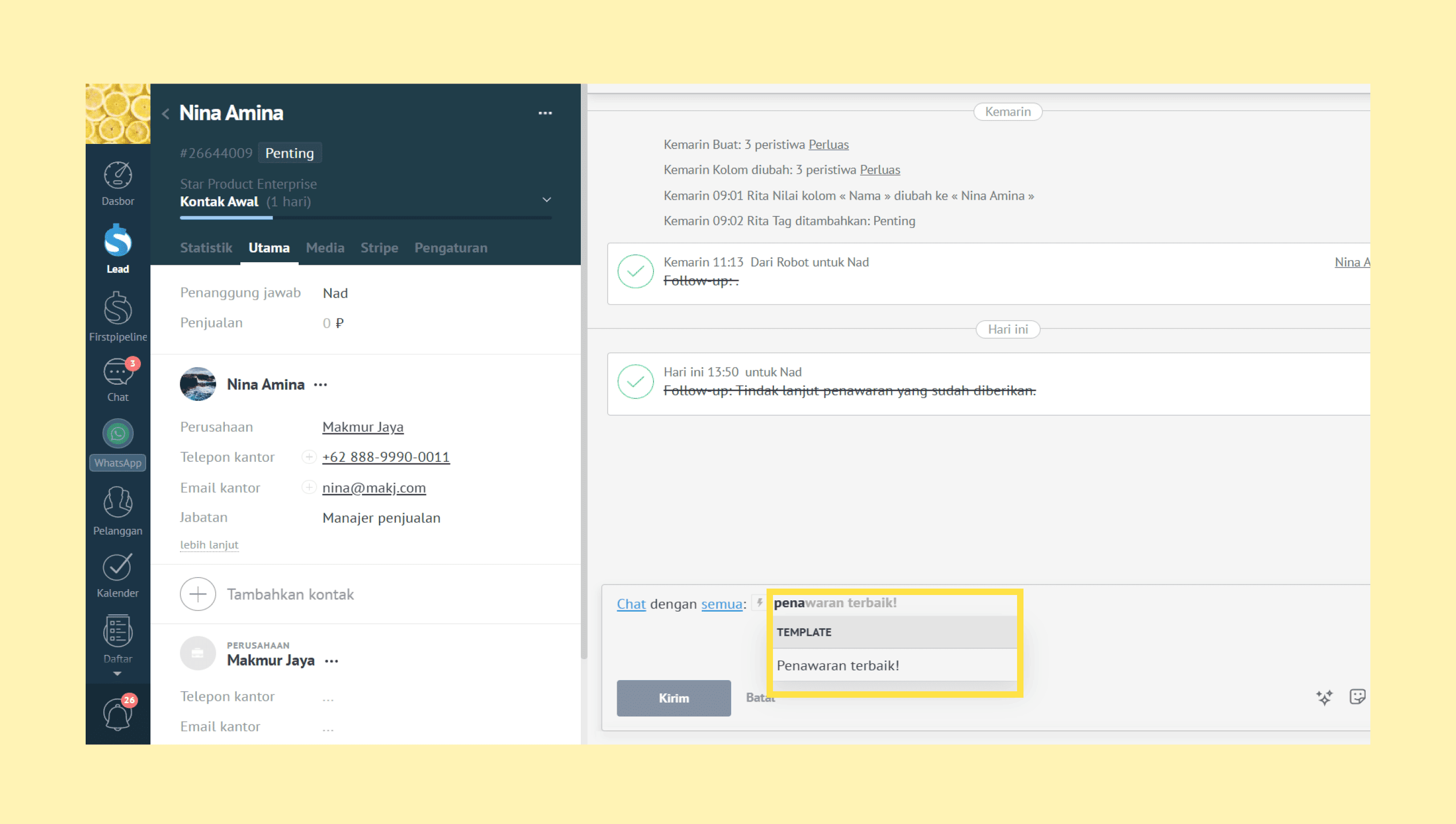1456x824 pixels.
Task: Select the Utama tab
Action: click(269, 248)
